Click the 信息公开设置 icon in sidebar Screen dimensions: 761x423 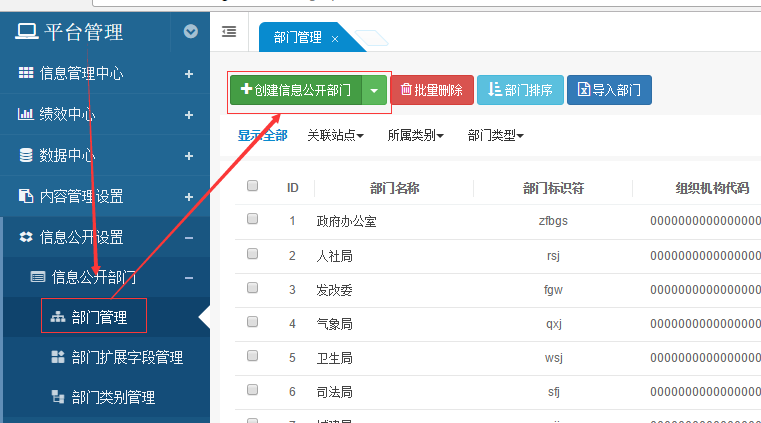point(26,237)
